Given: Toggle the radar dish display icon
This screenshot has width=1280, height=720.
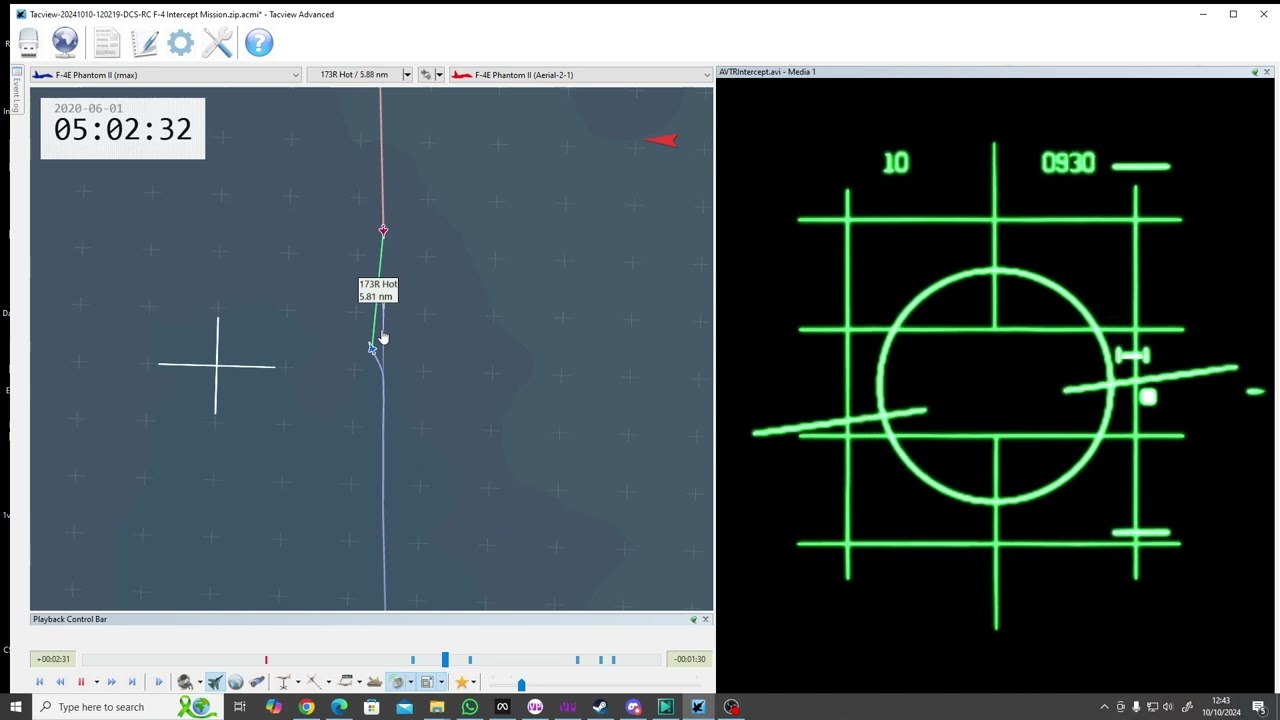Looking at the screenshot, I should (396, 682).
